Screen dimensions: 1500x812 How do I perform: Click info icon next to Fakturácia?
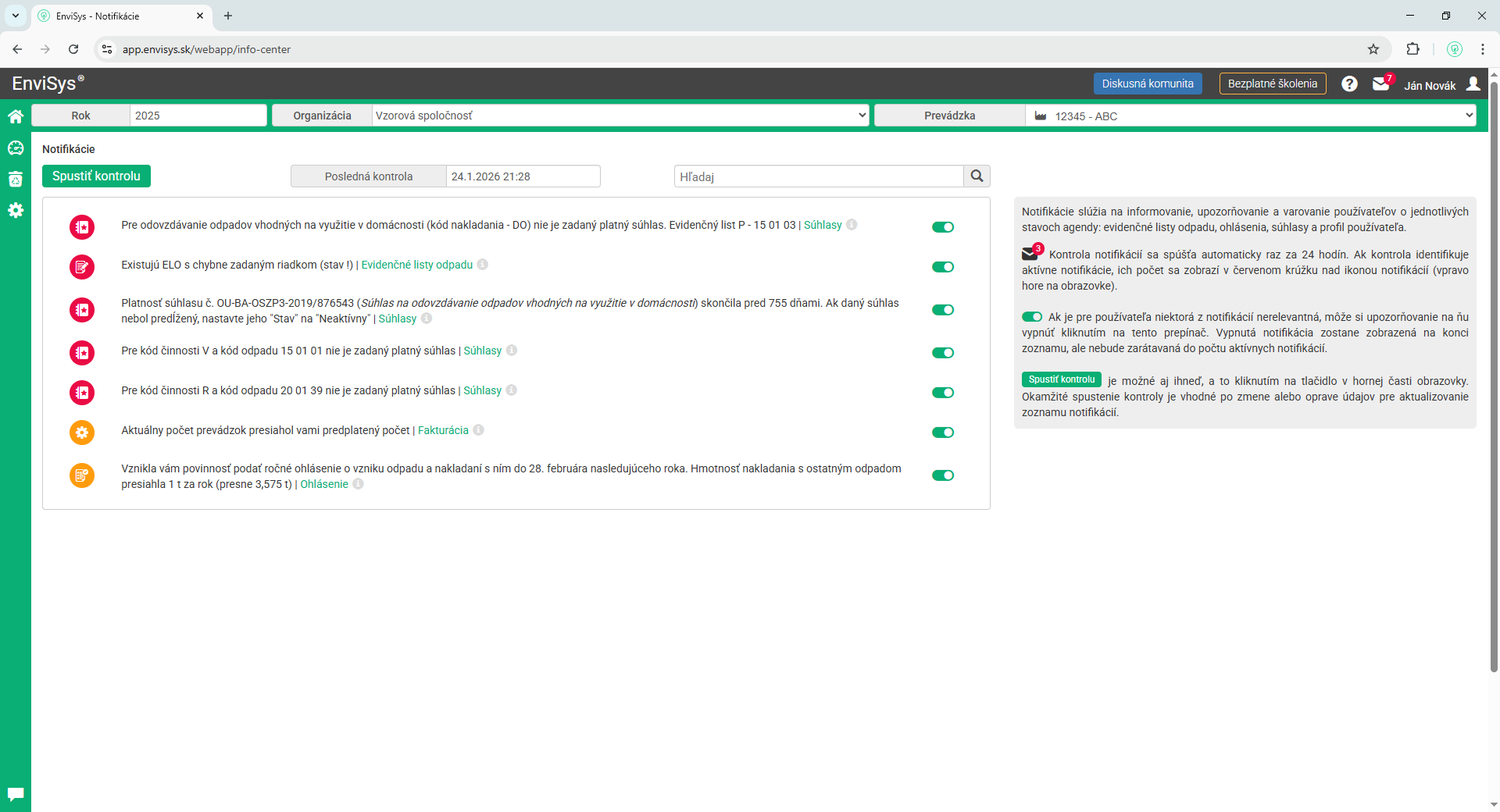tap(479, 430)
